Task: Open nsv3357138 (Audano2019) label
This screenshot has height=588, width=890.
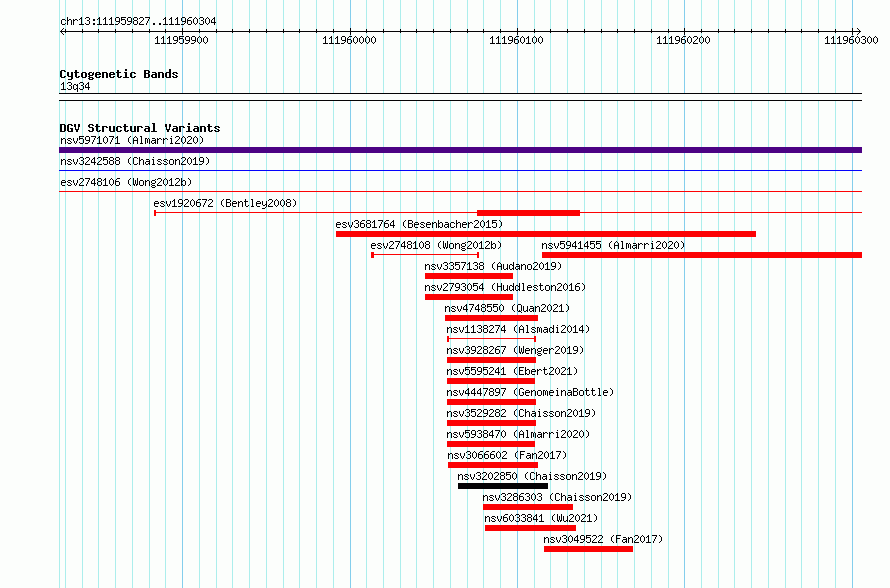Action: coord(493,266)
